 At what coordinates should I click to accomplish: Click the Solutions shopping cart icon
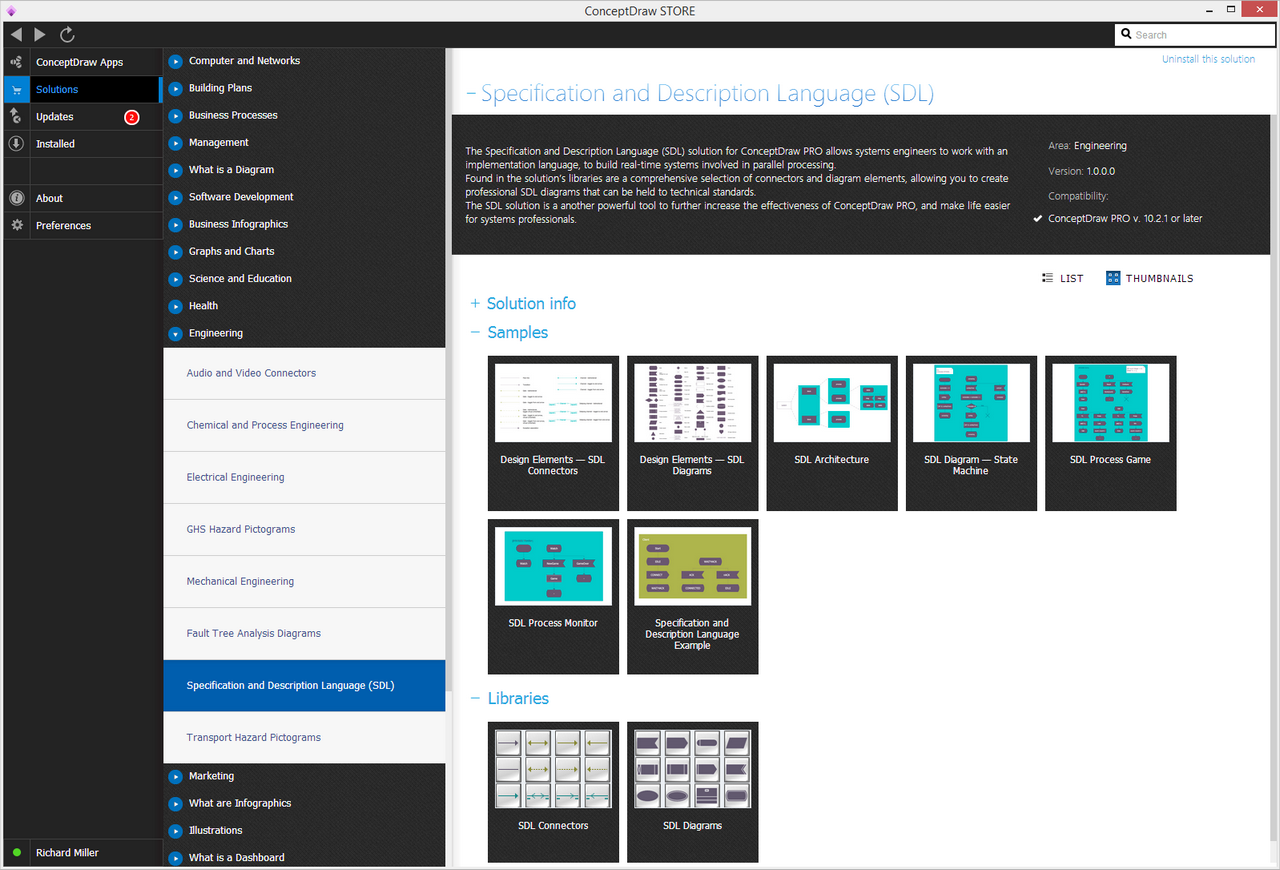click(x=16, y=89)
